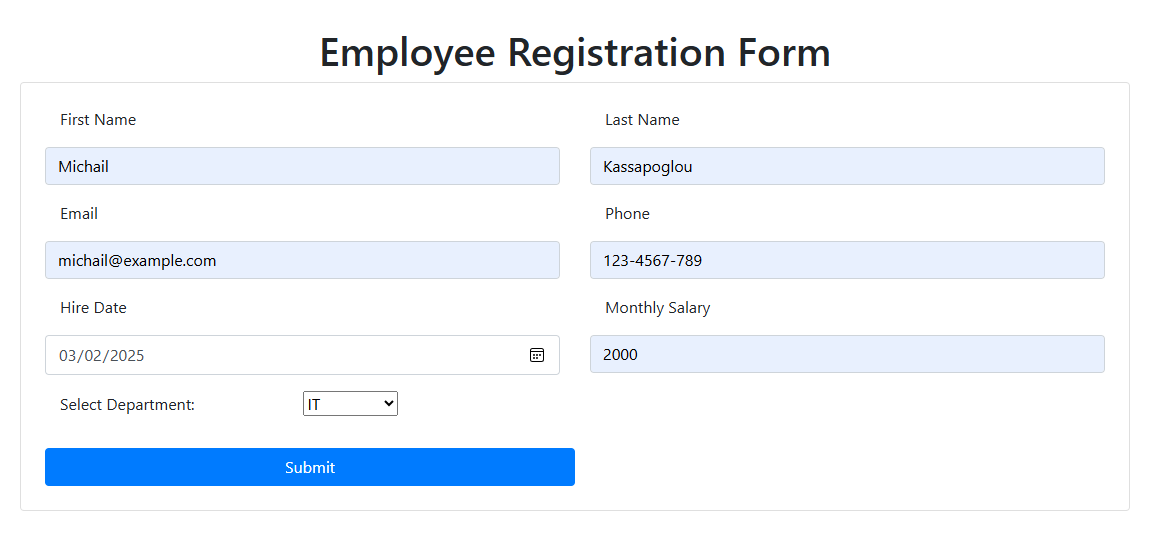Screen dimensions: 1170x534
Task: Expand the department dropdown showing IT
Action: point(350,403)
